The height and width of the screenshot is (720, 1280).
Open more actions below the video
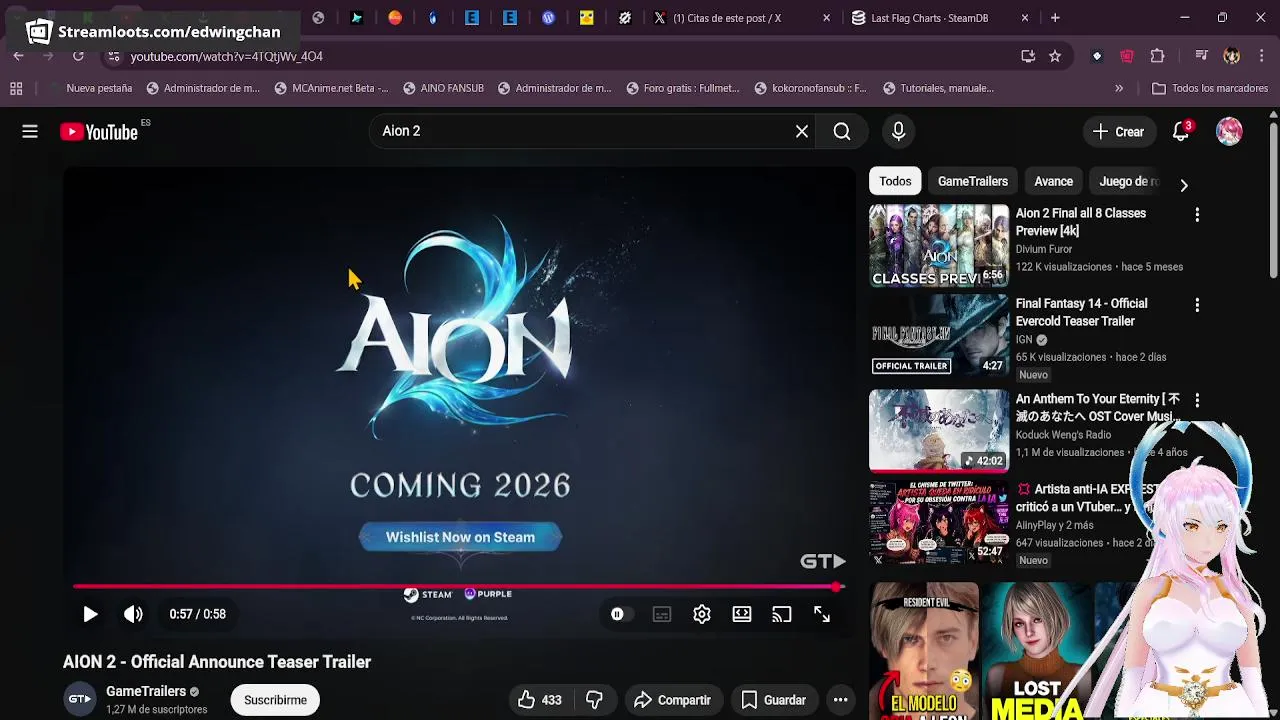841,700
